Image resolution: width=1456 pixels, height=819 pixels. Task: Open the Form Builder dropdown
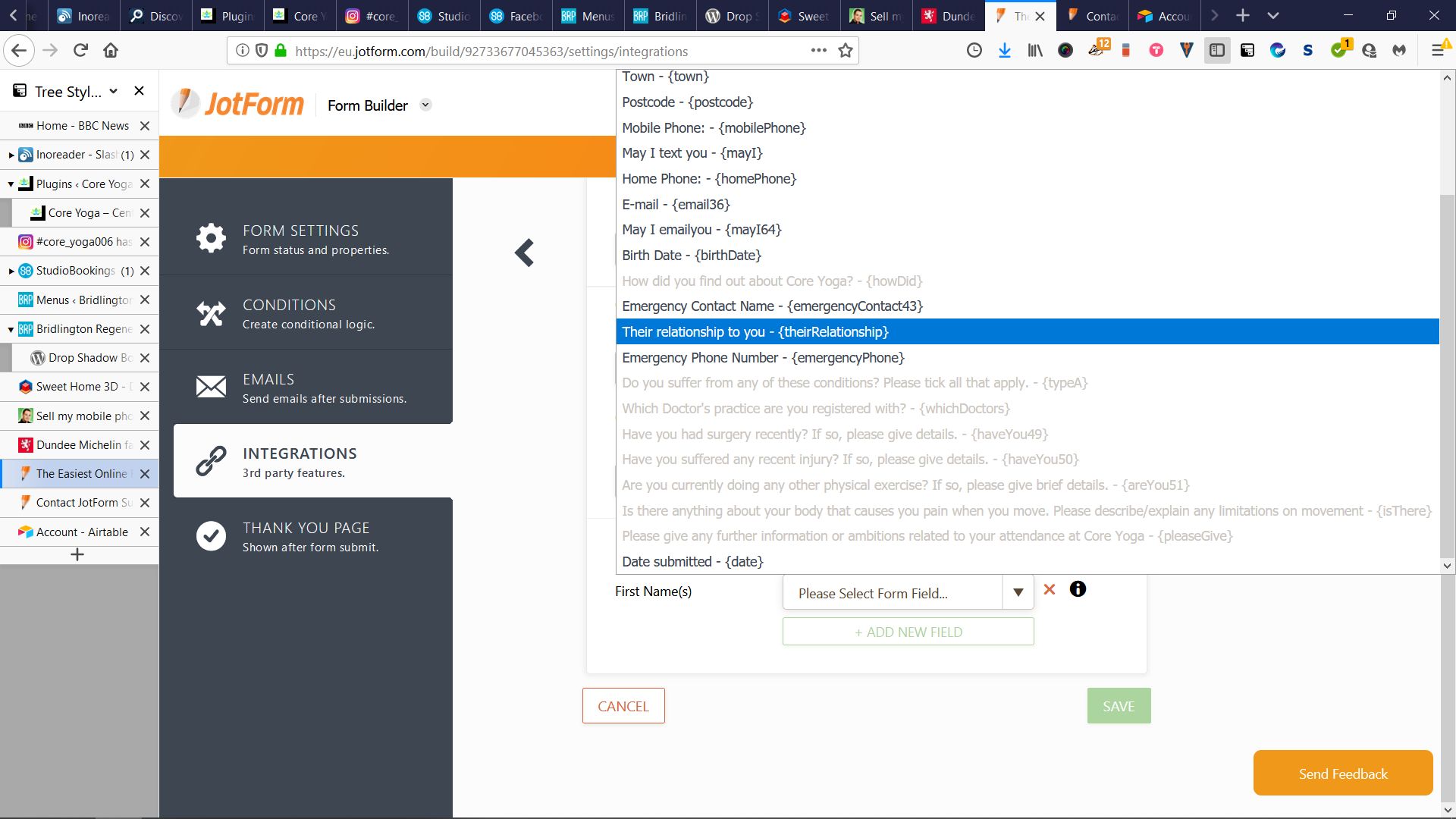click(x=426, y=105)
